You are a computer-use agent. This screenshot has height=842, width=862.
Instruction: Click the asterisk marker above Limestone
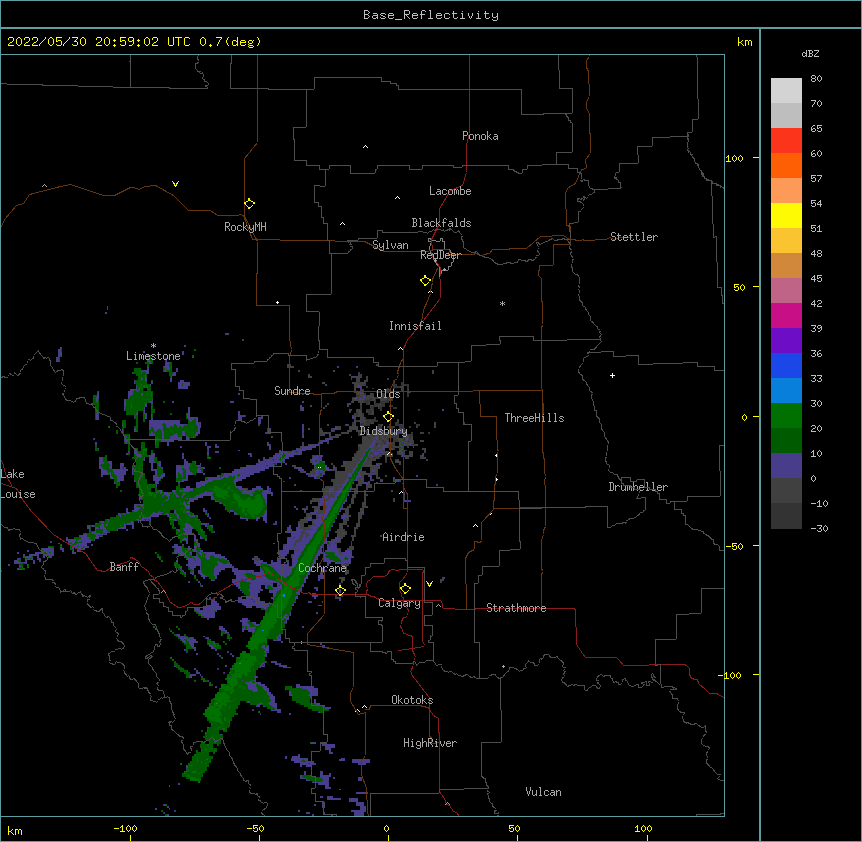tap(153, 346)
